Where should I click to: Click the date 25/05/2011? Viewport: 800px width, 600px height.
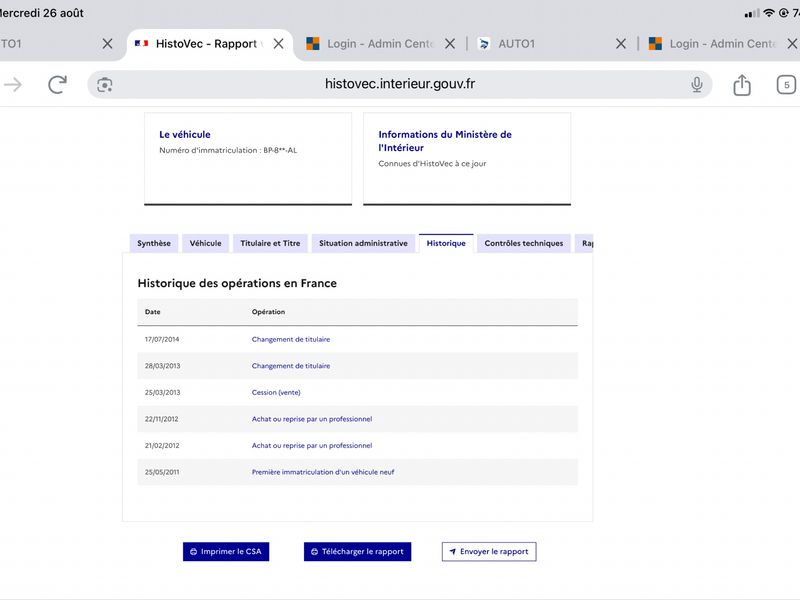pos(162,472)
